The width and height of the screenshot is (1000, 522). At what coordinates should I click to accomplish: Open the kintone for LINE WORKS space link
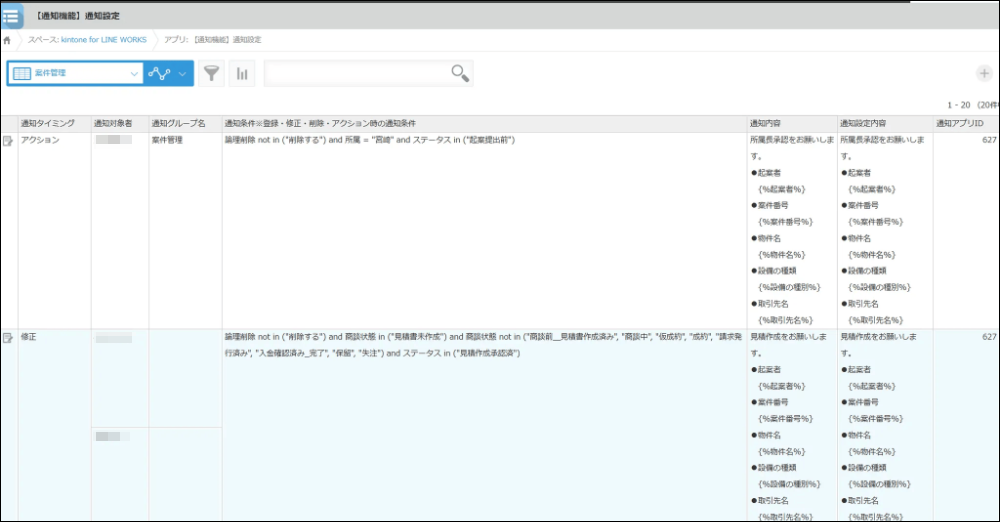pos(88,40)
